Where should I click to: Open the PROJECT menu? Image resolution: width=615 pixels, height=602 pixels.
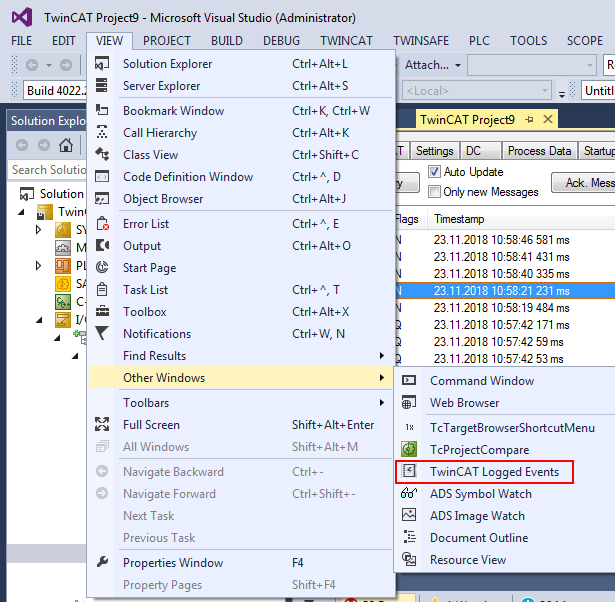click(x=166, y=41)
